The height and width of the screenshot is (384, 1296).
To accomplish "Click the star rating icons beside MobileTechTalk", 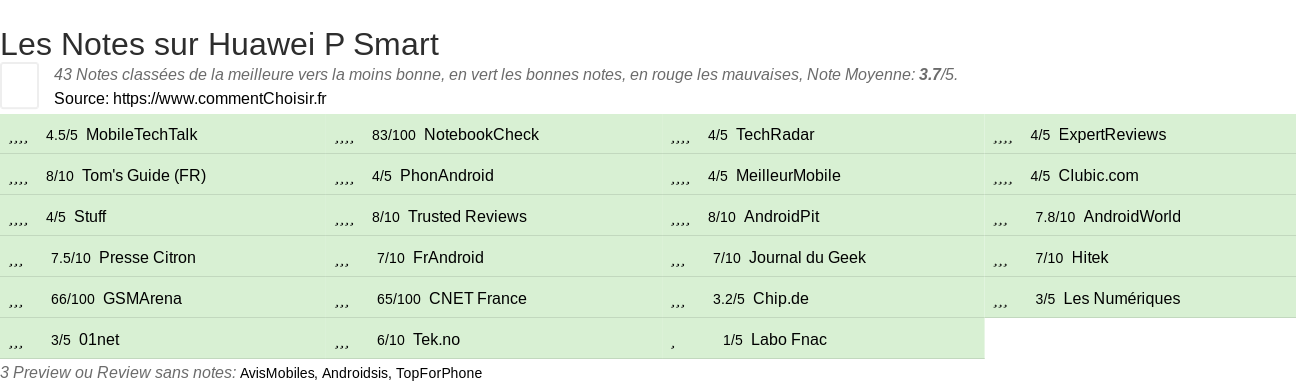I will click(x=18, y=135).
